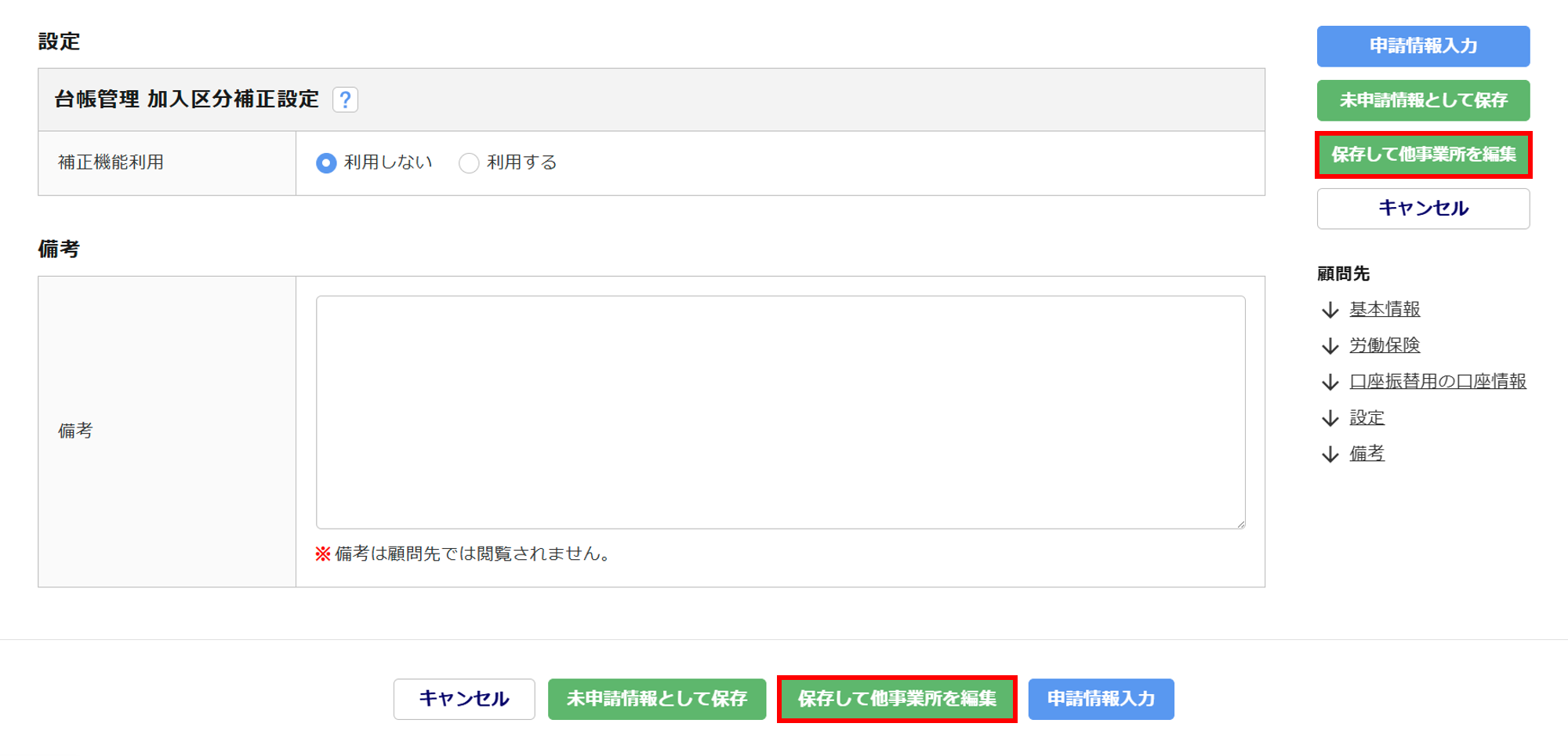Jump to the 労働保険 section link
1568x756 pixels.
(x=1385, y=346)
